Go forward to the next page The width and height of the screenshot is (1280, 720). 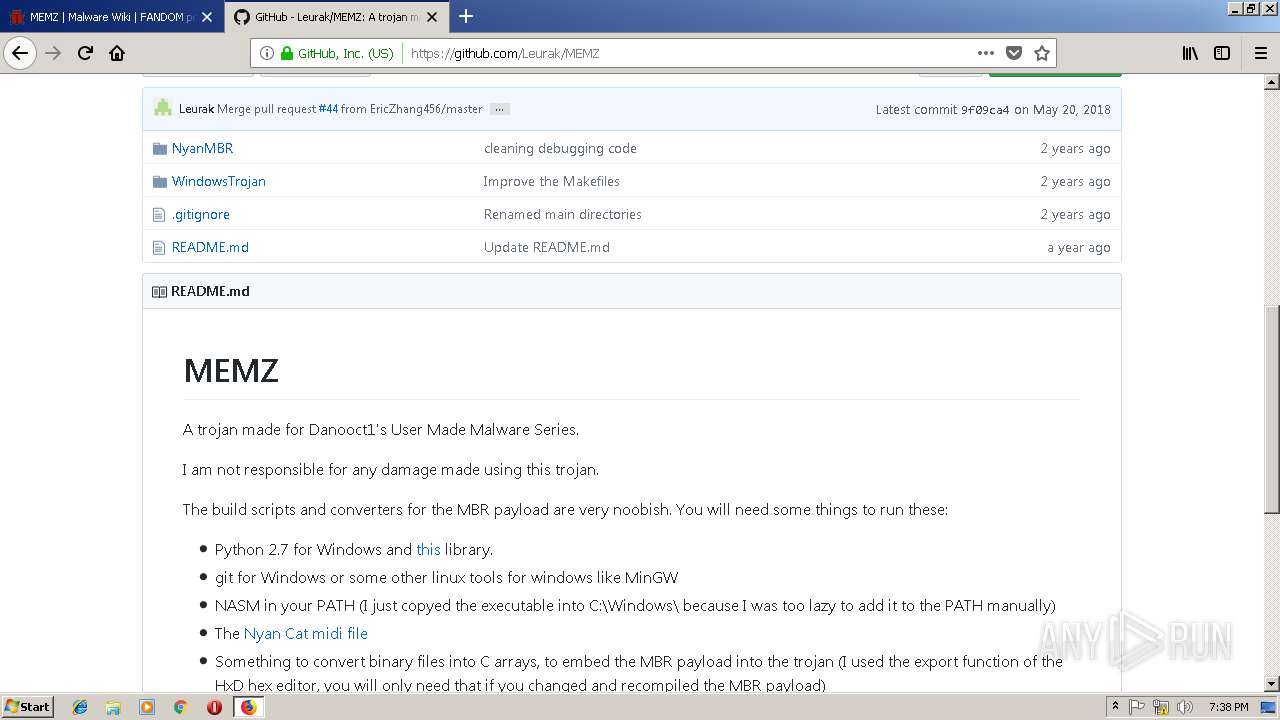click(x=54, y=53)
